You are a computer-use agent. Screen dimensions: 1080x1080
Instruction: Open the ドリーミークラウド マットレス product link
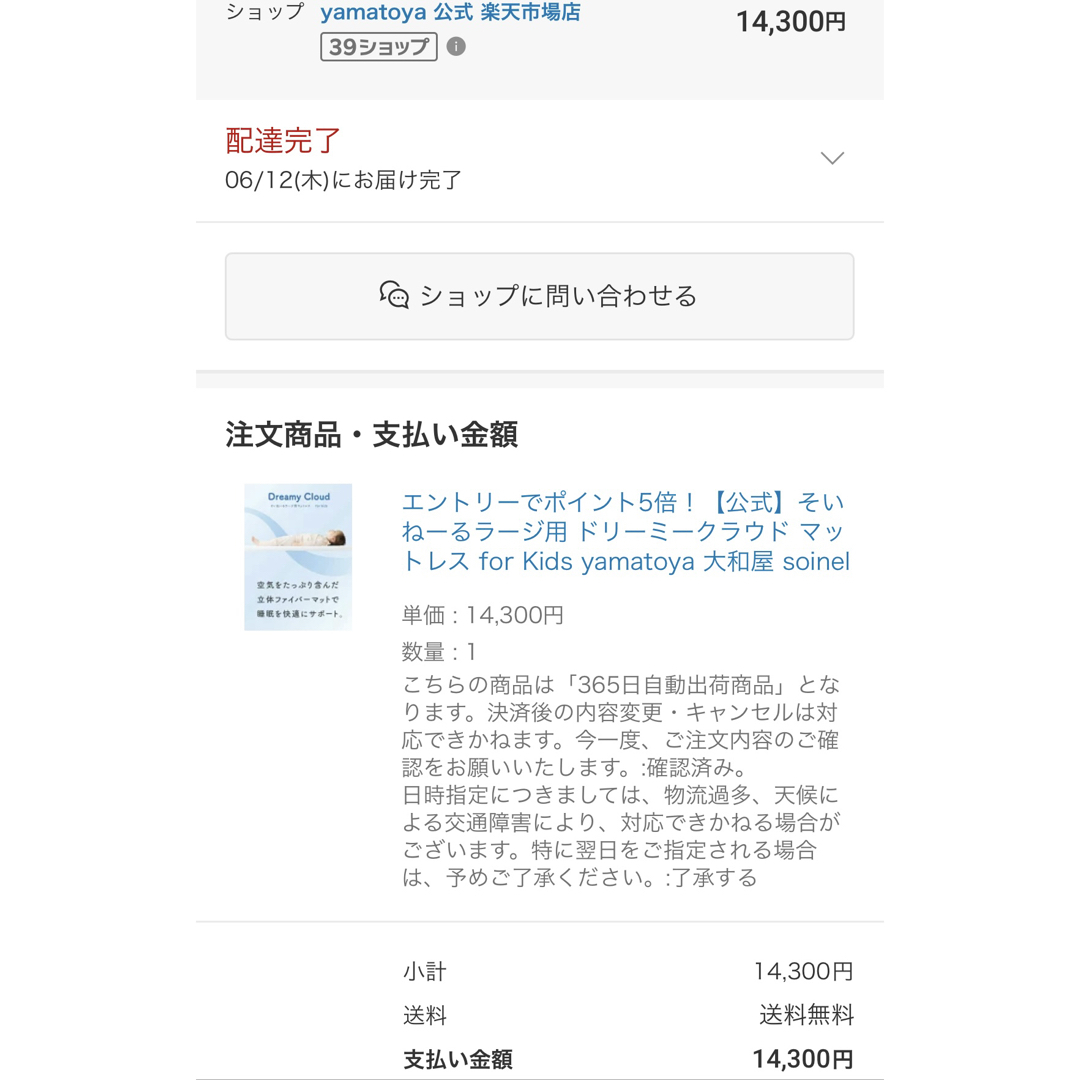click(625, 531)
